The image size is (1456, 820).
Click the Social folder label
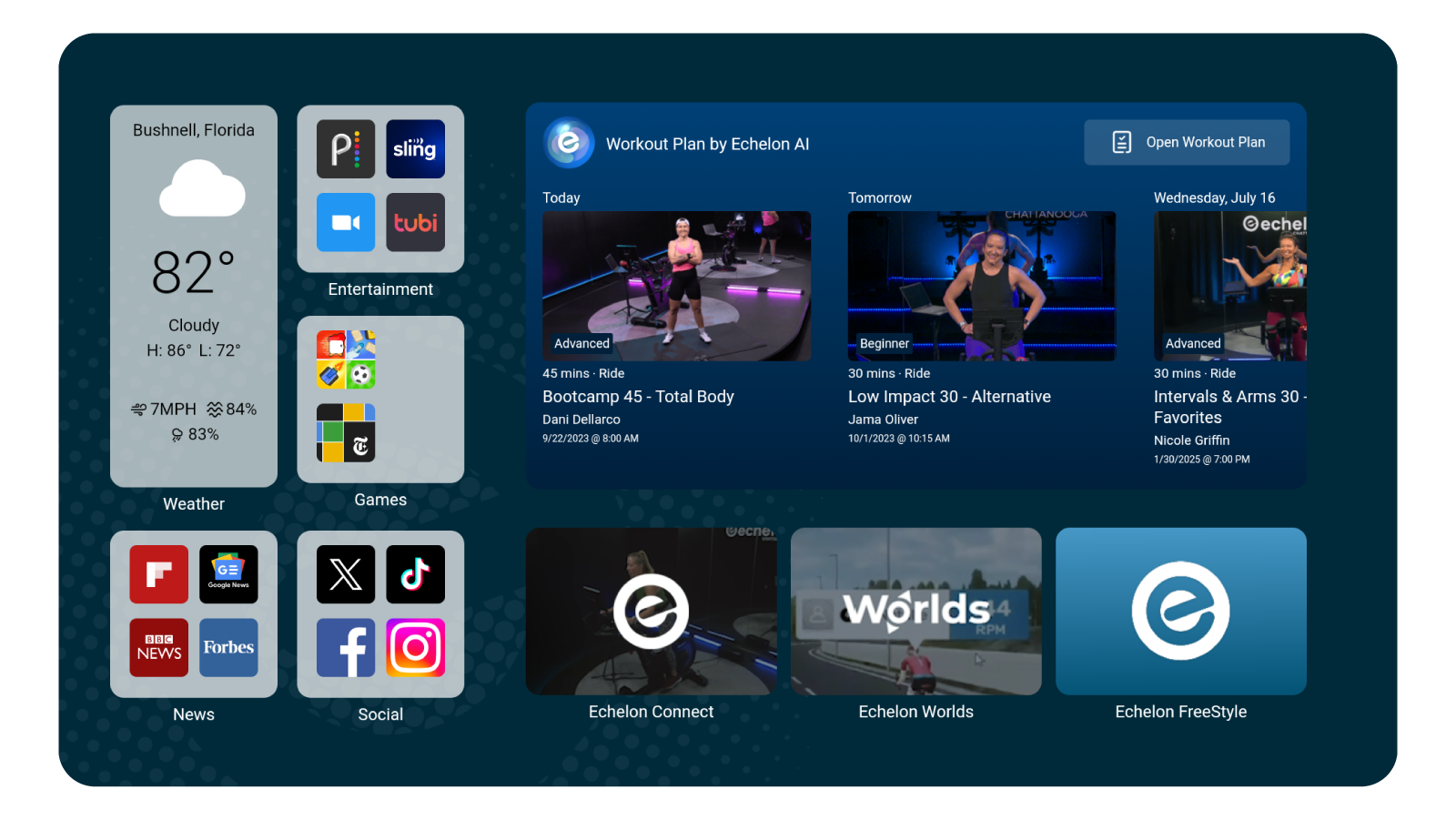pos(380,714)
